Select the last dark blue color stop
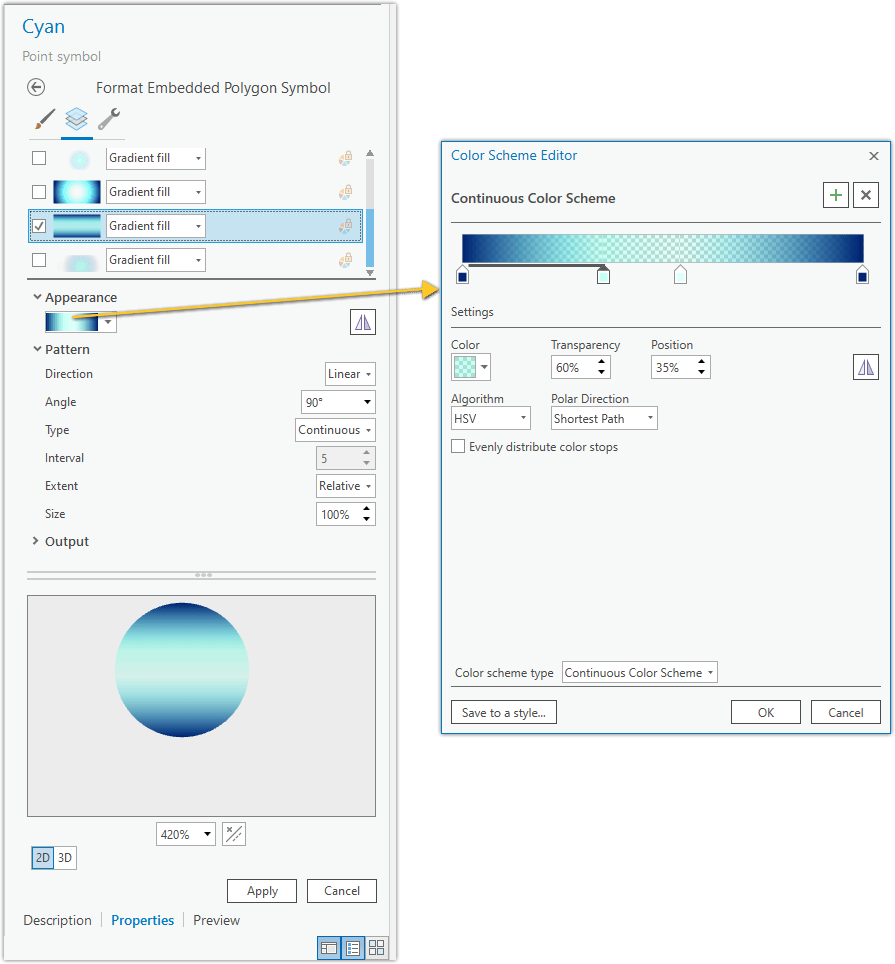This screenshot has height=964, width=895. [862, 274]
